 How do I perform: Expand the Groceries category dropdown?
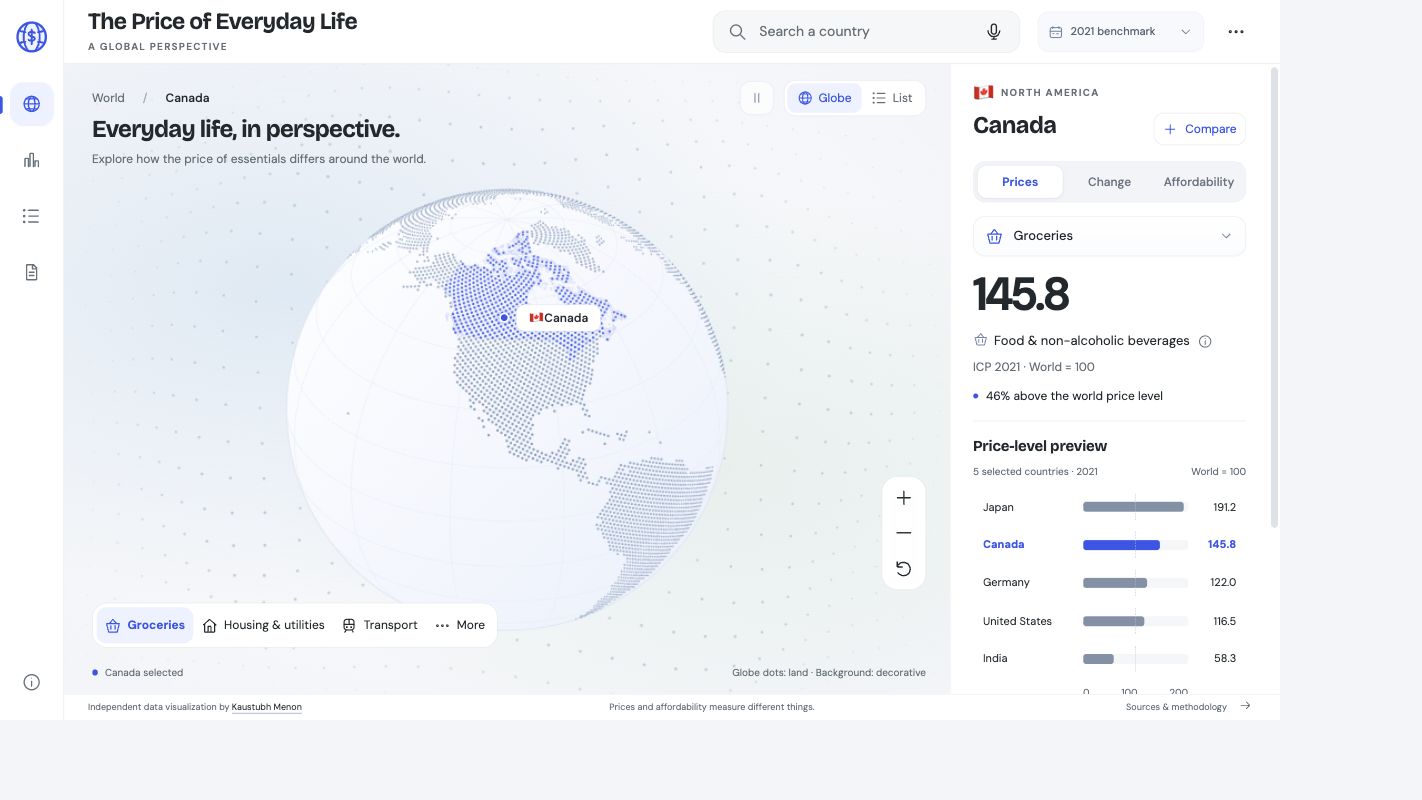pyautogui.click(x=1109, y=236)
